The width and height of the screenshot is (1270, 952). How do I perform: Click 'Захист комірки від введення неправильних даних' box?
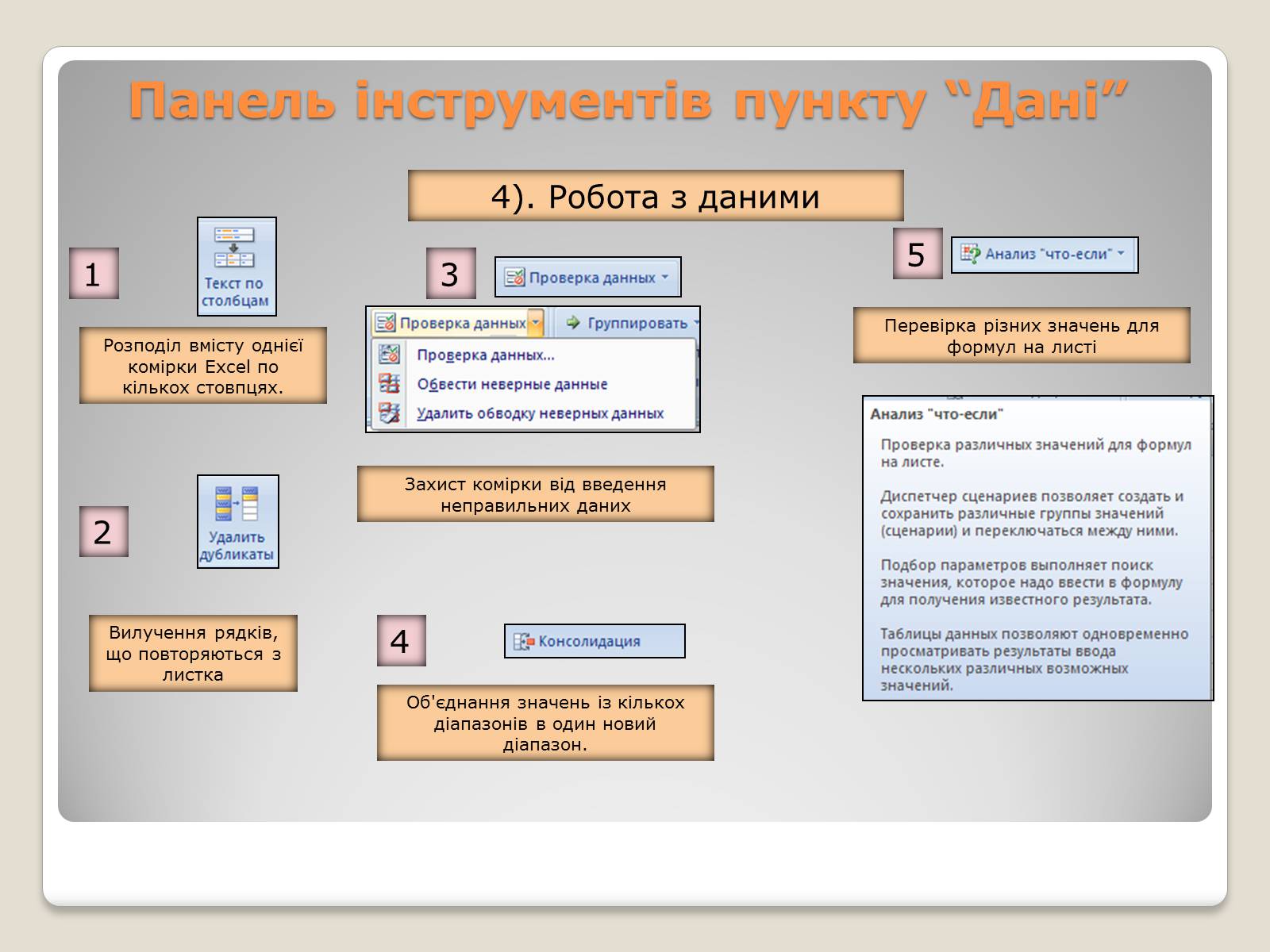click(x=536, y=493)
